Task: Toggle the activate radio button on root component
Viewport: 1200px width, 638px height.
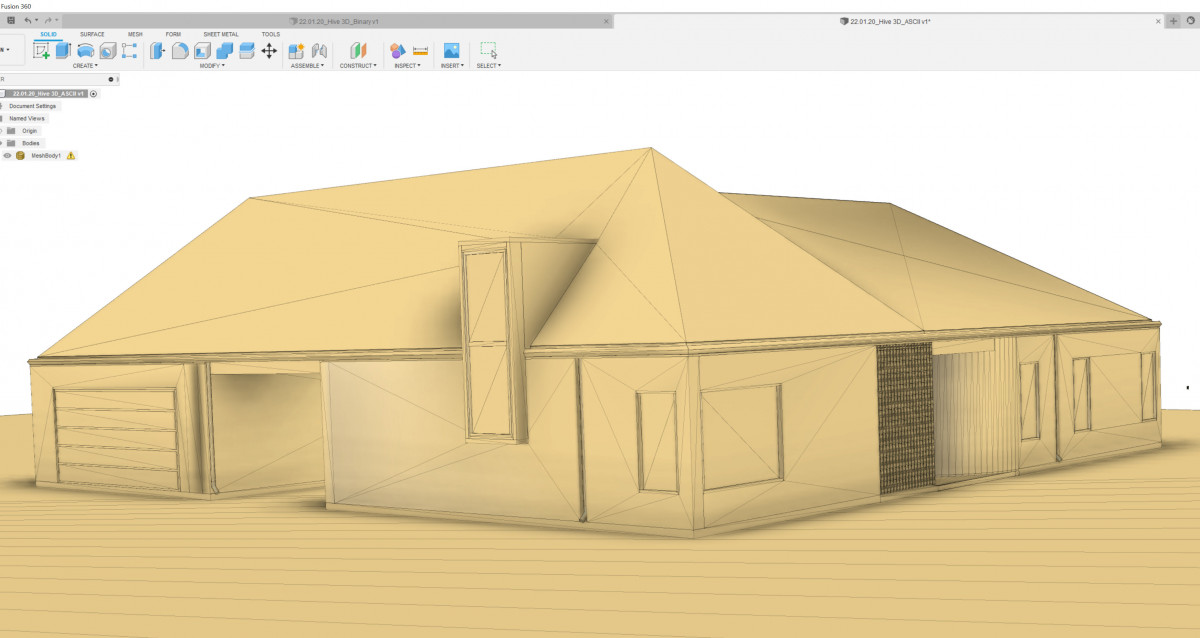Action: coord(93,93)
